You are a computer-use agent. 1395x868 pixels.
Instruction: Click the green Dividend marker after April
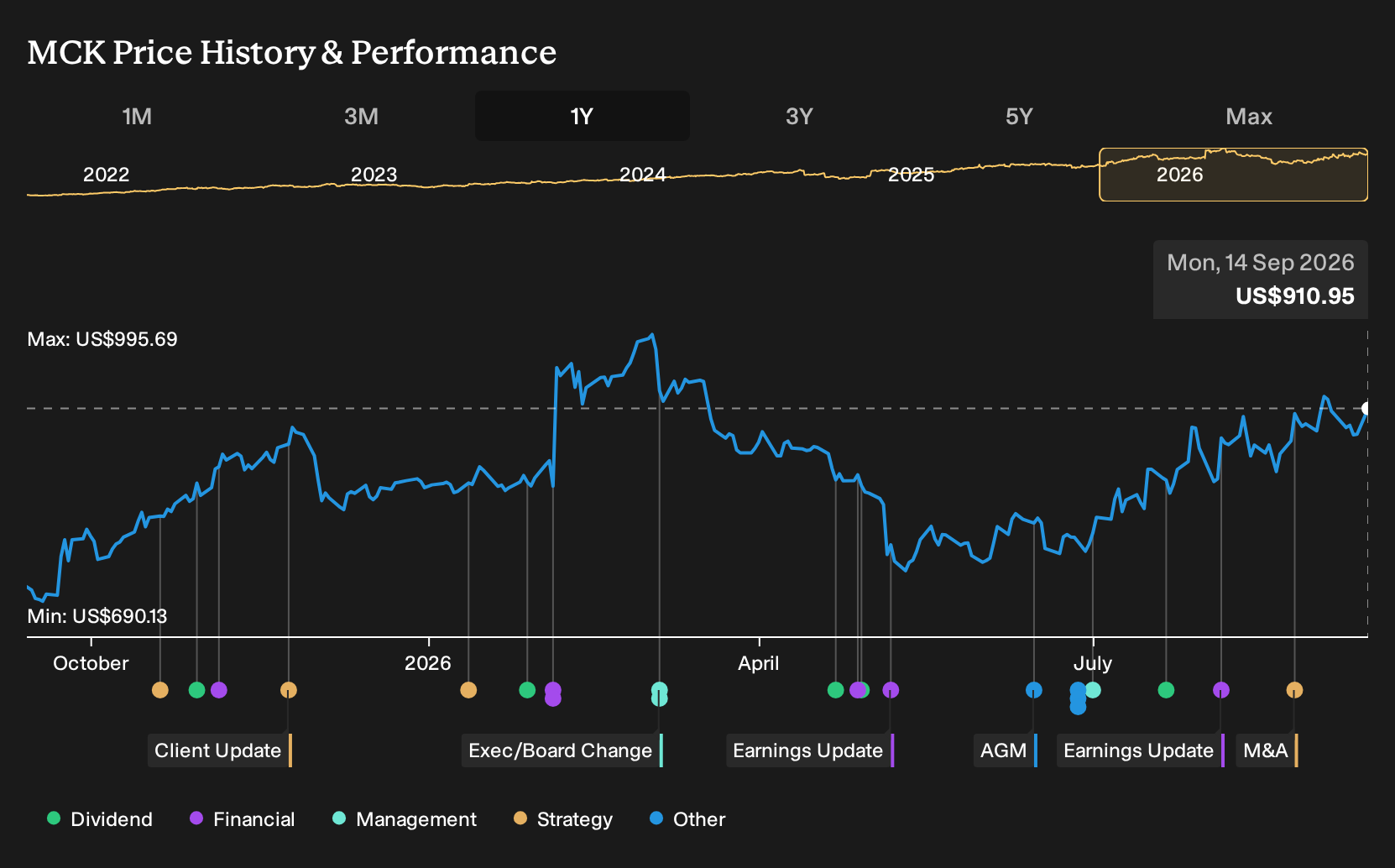pyautogui.click(x=836, y=690)
